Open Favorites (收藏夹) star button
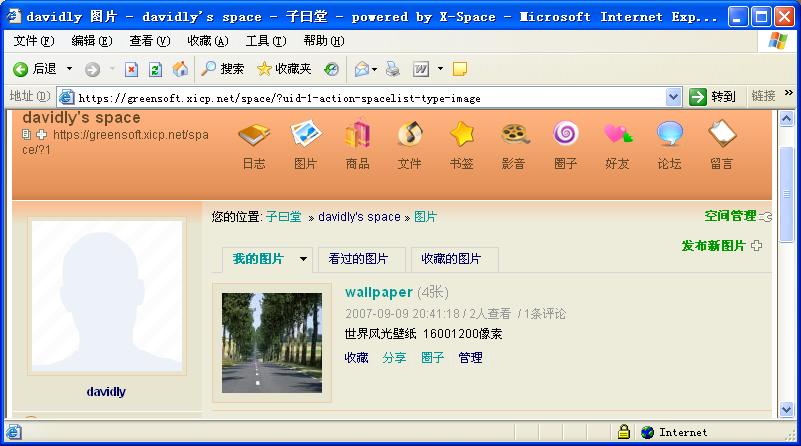This screenshot has height=446, width=801. pyautogui.click(x=284, y=68)
